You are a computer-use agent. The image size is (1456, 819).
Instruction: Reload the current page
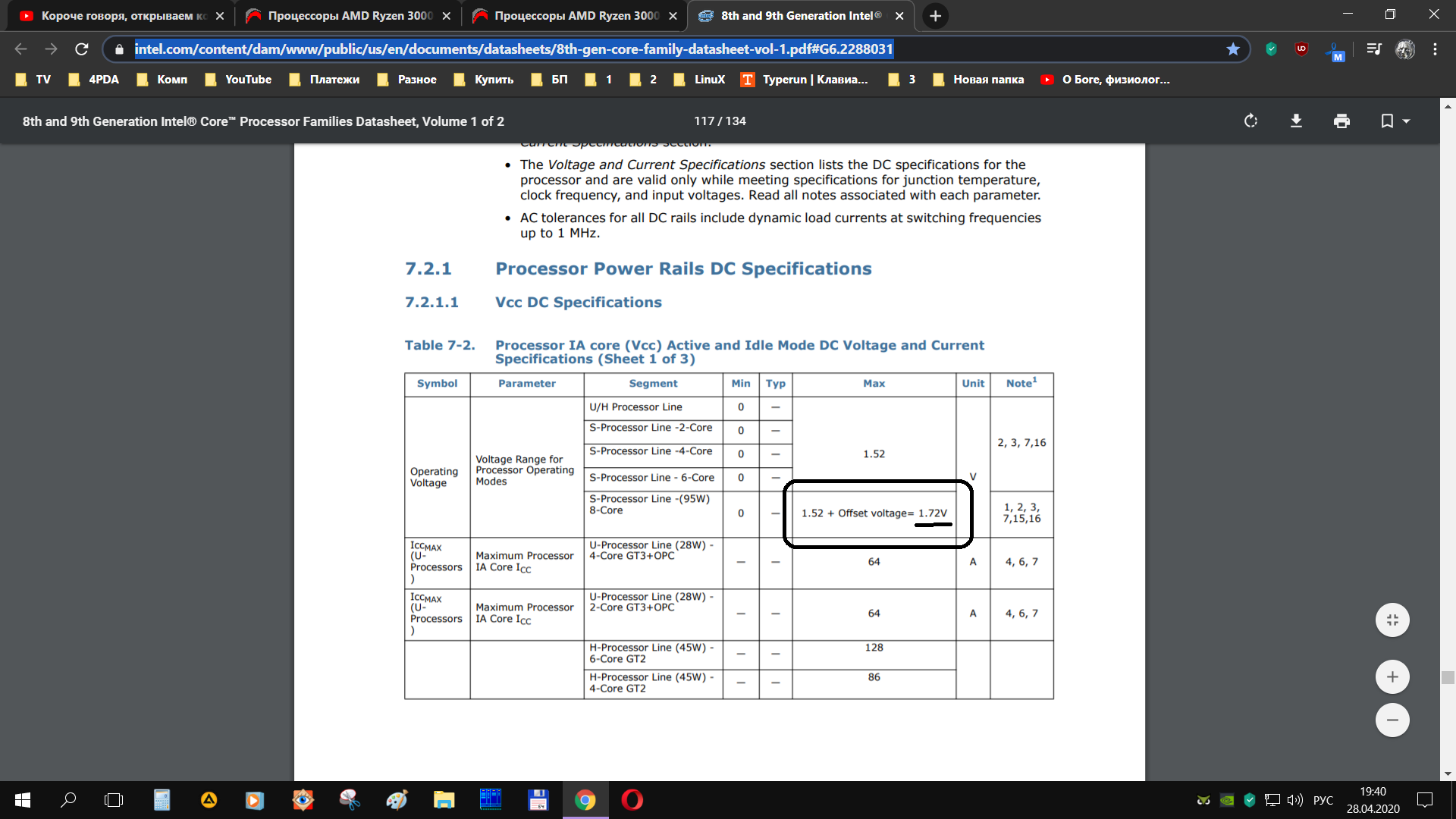[x=81, y=49]
